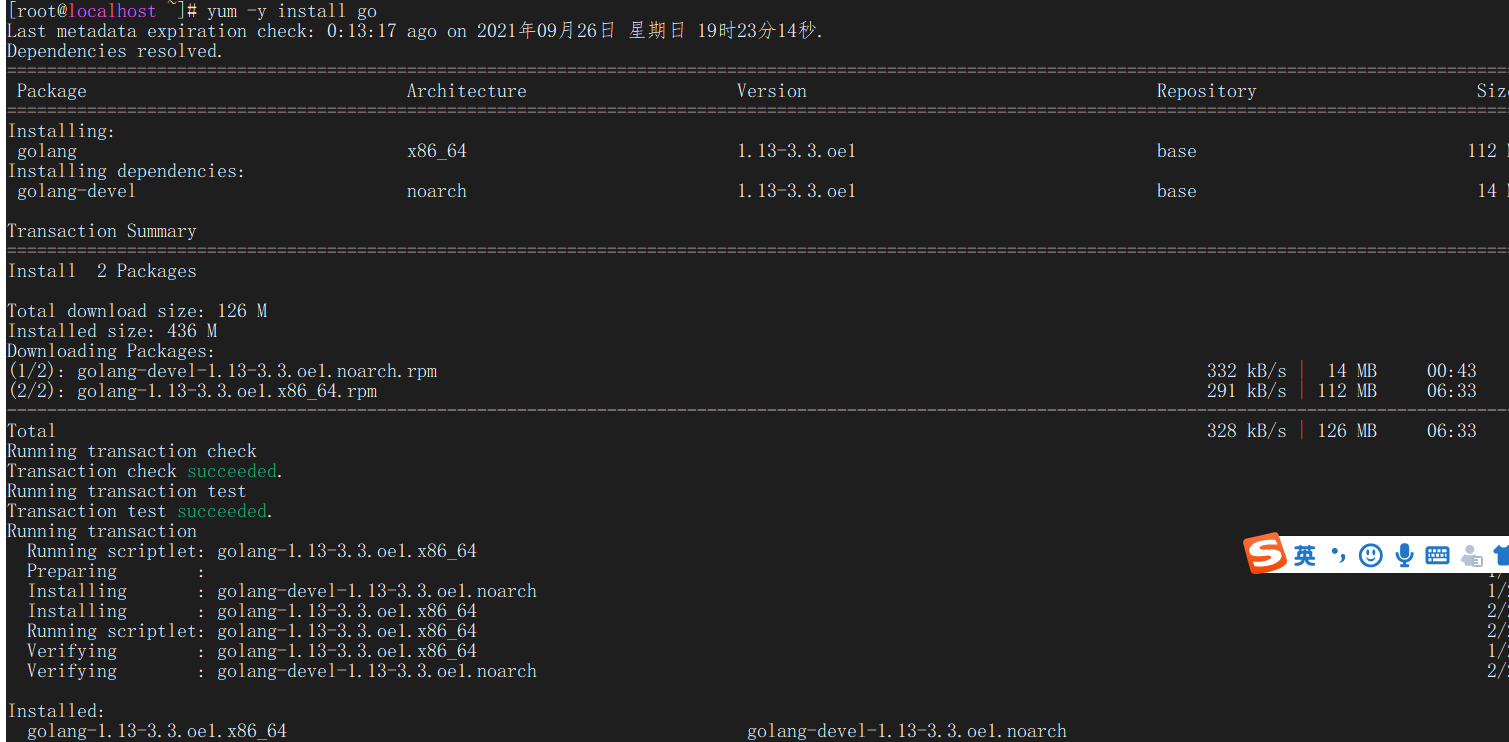This screenshot has width=1509, height=742.
Task: Start voice input with the microphone icon
Action: tap(1404, 555)
